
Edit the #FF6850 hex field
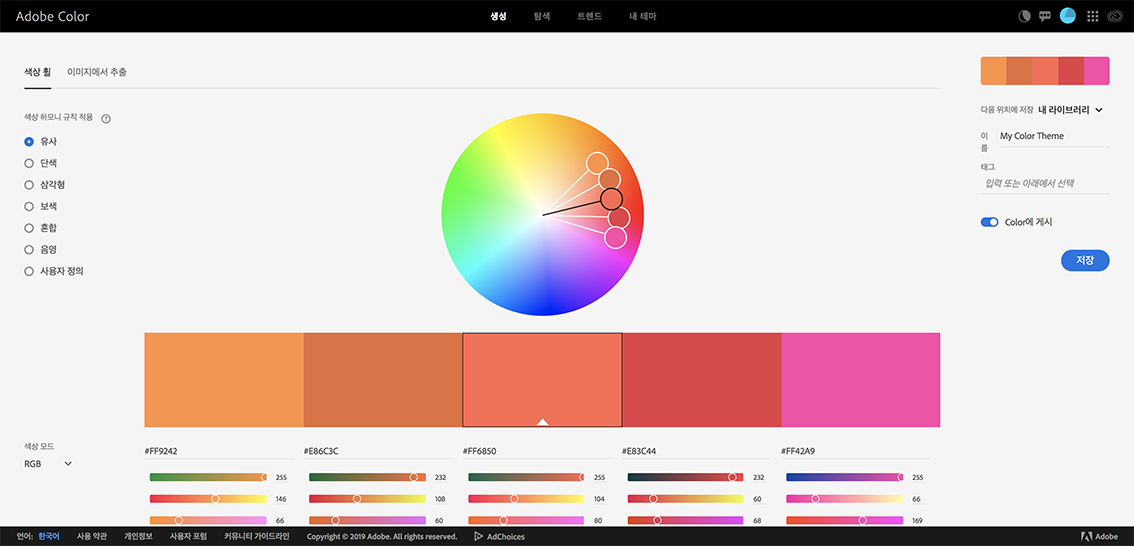coord(537,452)
